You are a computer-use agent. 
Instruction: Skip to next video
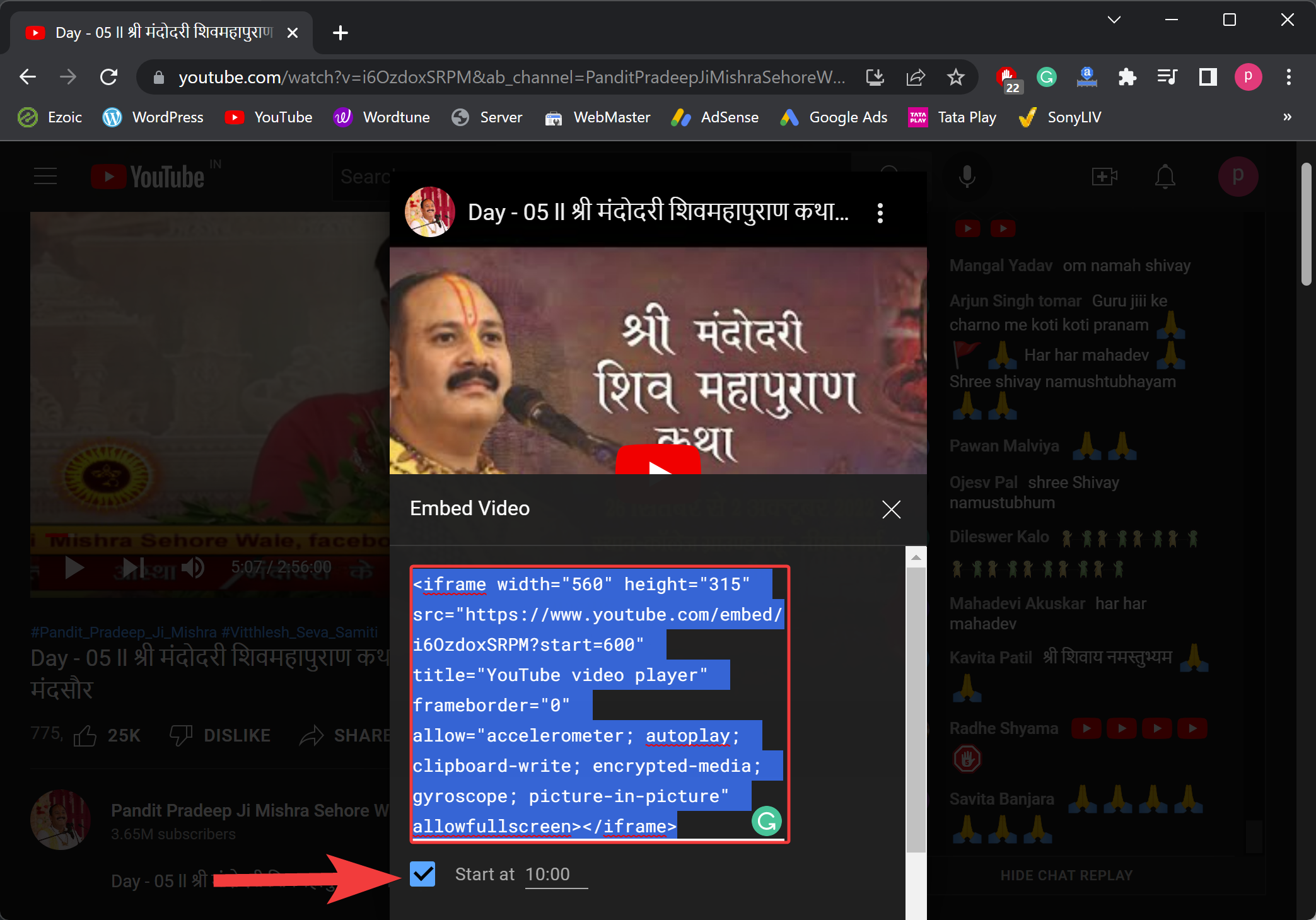pyautogui.click(x=132, y=568)
